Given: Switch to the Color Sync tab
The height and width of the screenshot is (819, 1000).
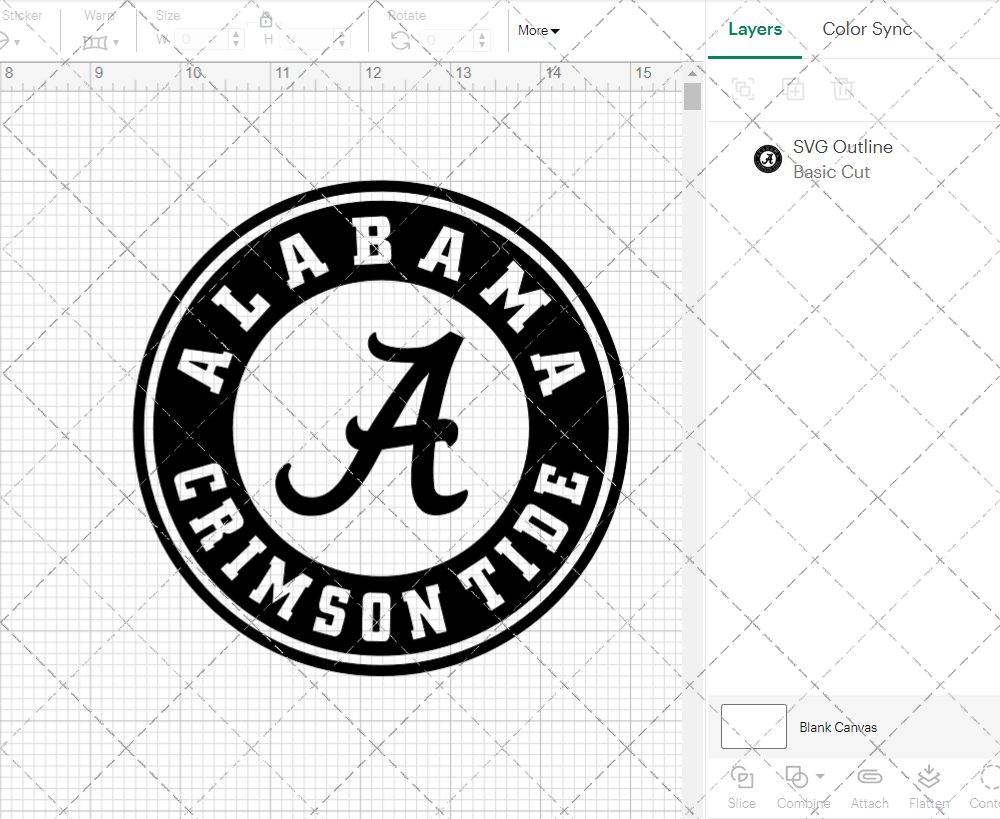Looking at the screenshot, I should tap(867, 29).
